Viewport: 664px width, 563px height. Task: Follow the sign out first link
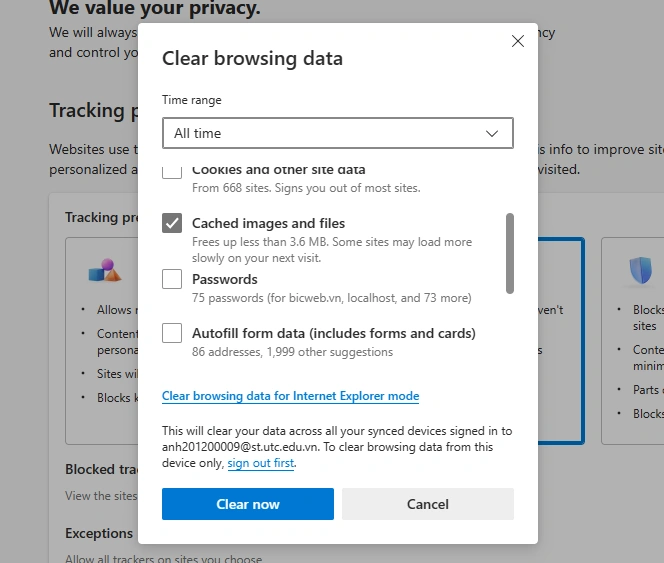pos(260,463)
